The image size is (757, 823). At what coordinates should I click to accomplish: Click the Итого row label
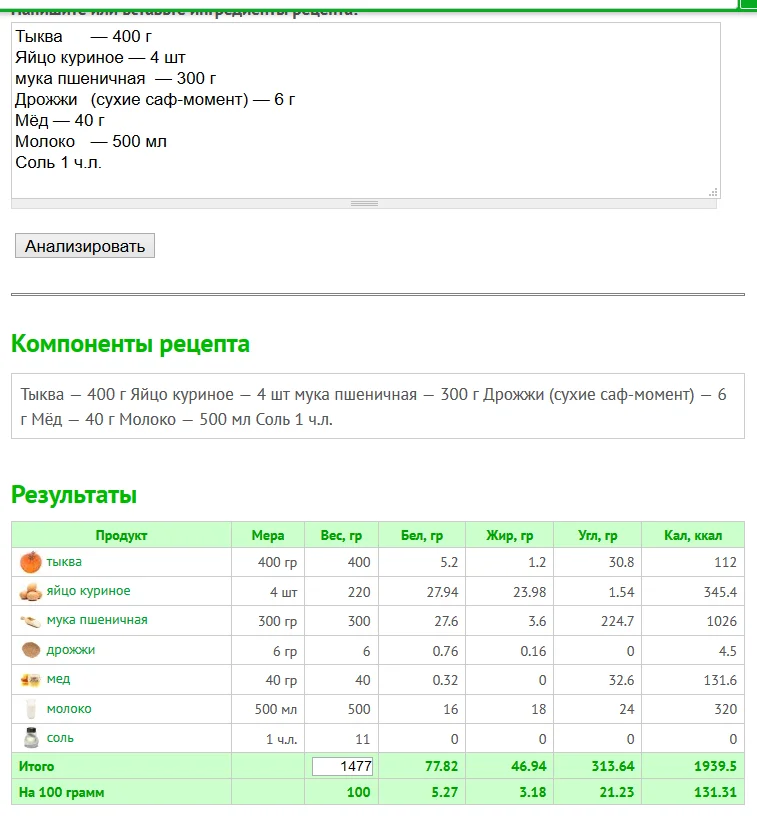(36, 766)
